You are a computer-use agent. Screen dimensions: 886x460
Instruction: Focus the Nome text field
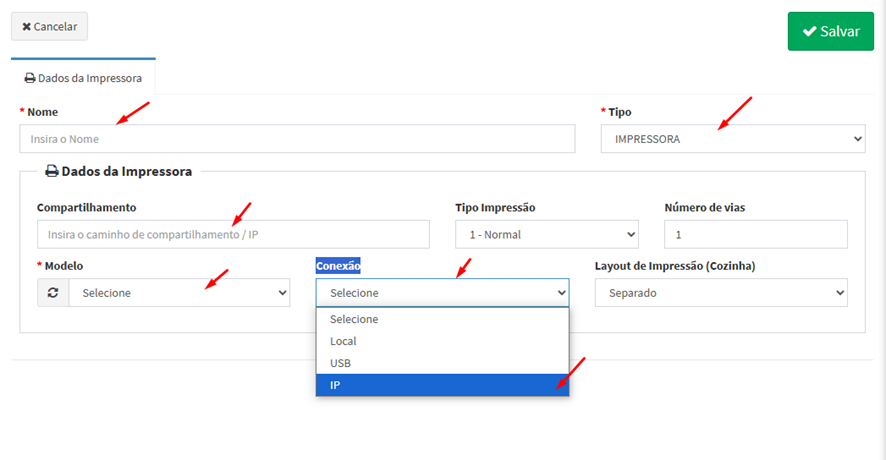pos(297,139)
